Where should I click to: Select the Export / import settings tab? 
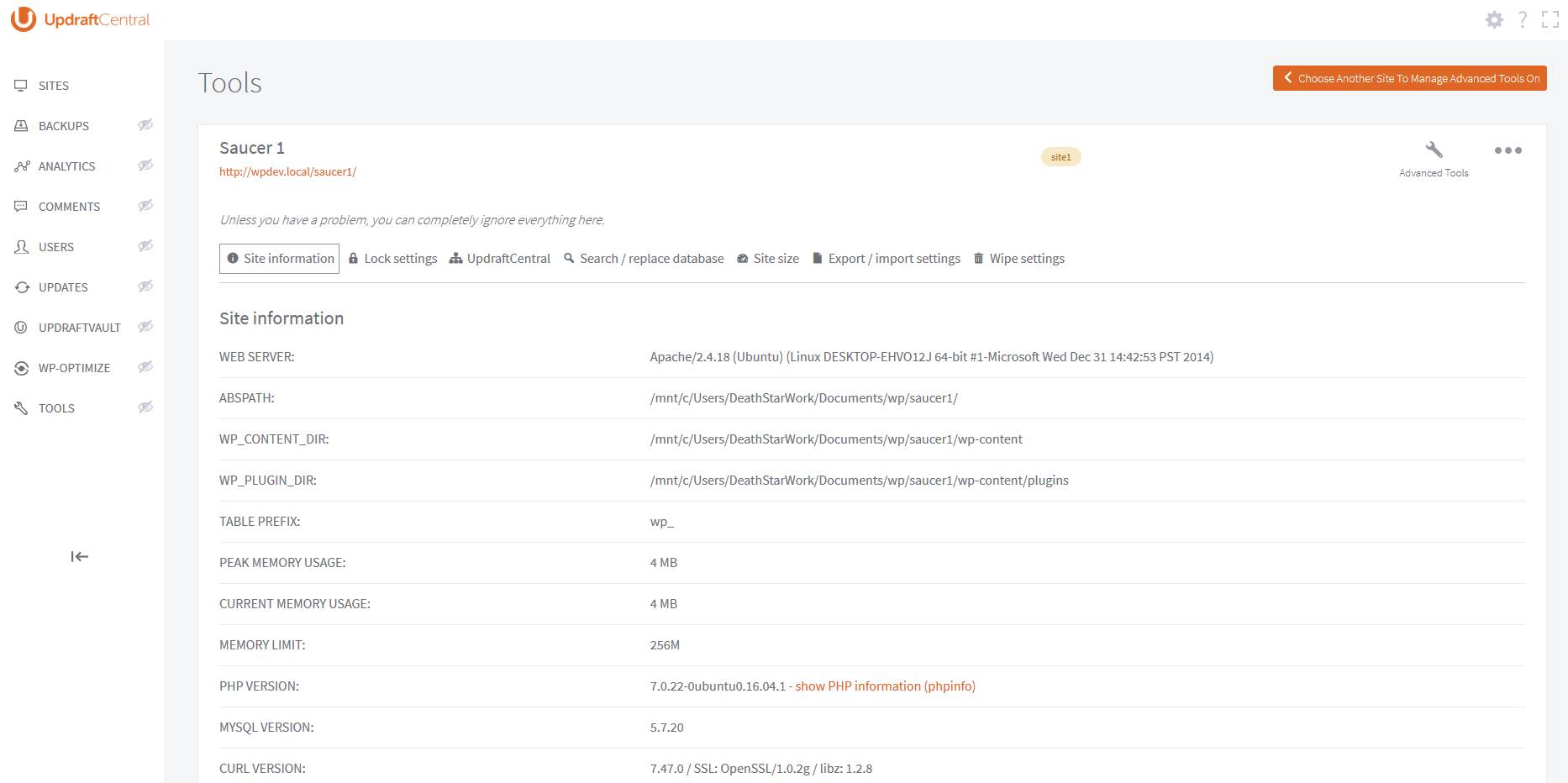[x=887, y=259]
